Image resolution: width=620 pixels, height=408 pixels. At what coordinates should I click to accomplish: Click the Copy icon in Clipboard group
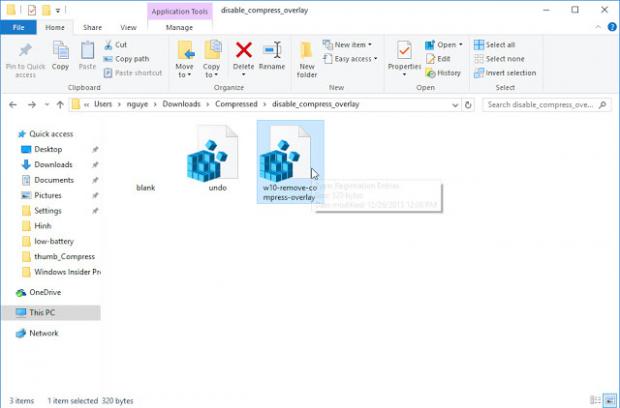click(60, 56)
